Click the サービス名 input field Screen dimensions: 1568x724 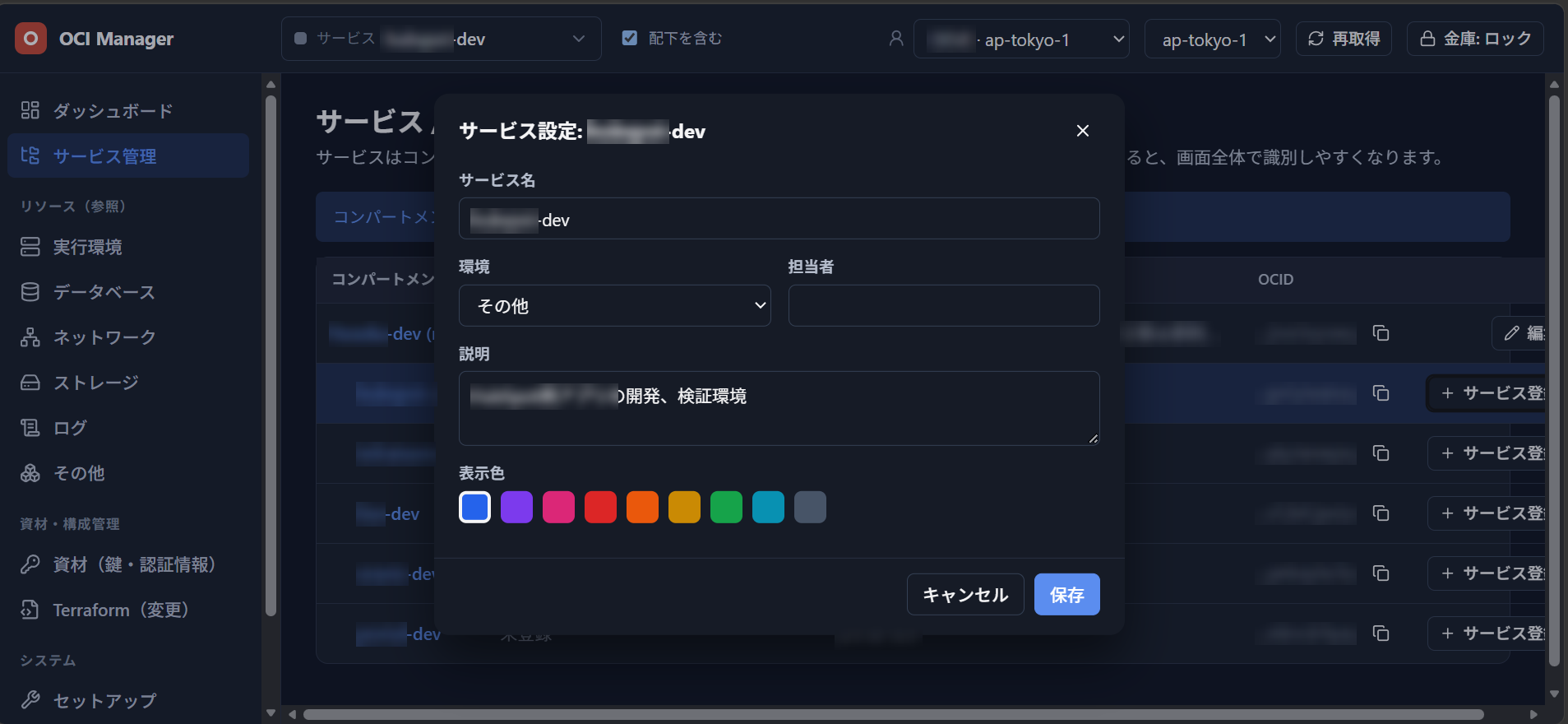[779, 219]
